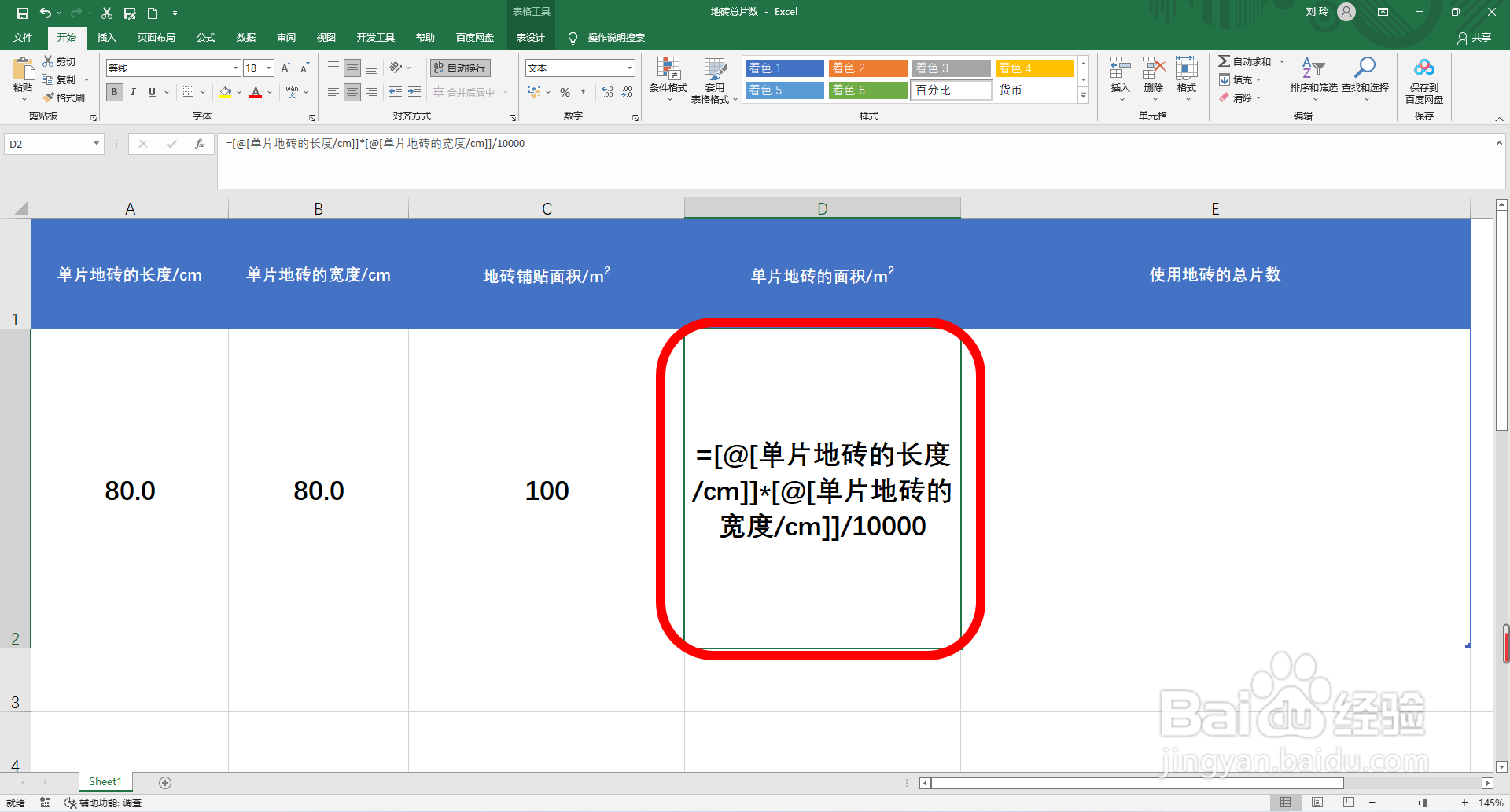Click the Paste clipboard icon
1510x812 pixels.
pyautogui.click(x=23, y=69)
